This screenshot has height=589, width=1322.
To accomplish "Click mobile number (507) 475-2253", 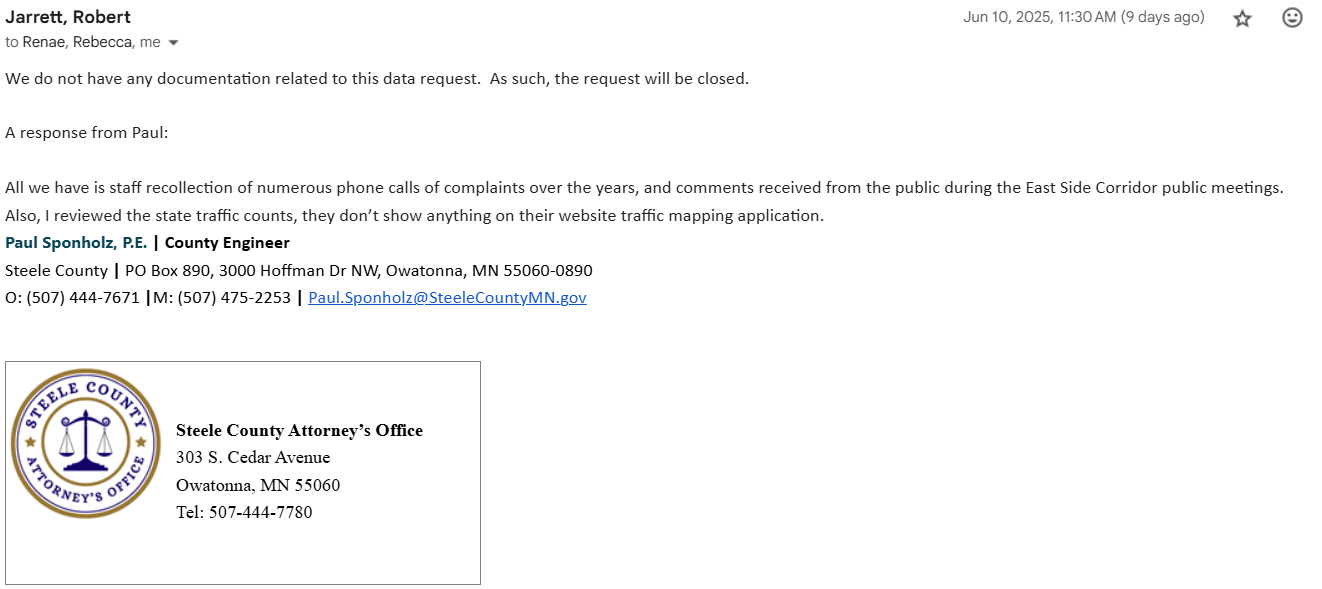I will tap(234, 297).
